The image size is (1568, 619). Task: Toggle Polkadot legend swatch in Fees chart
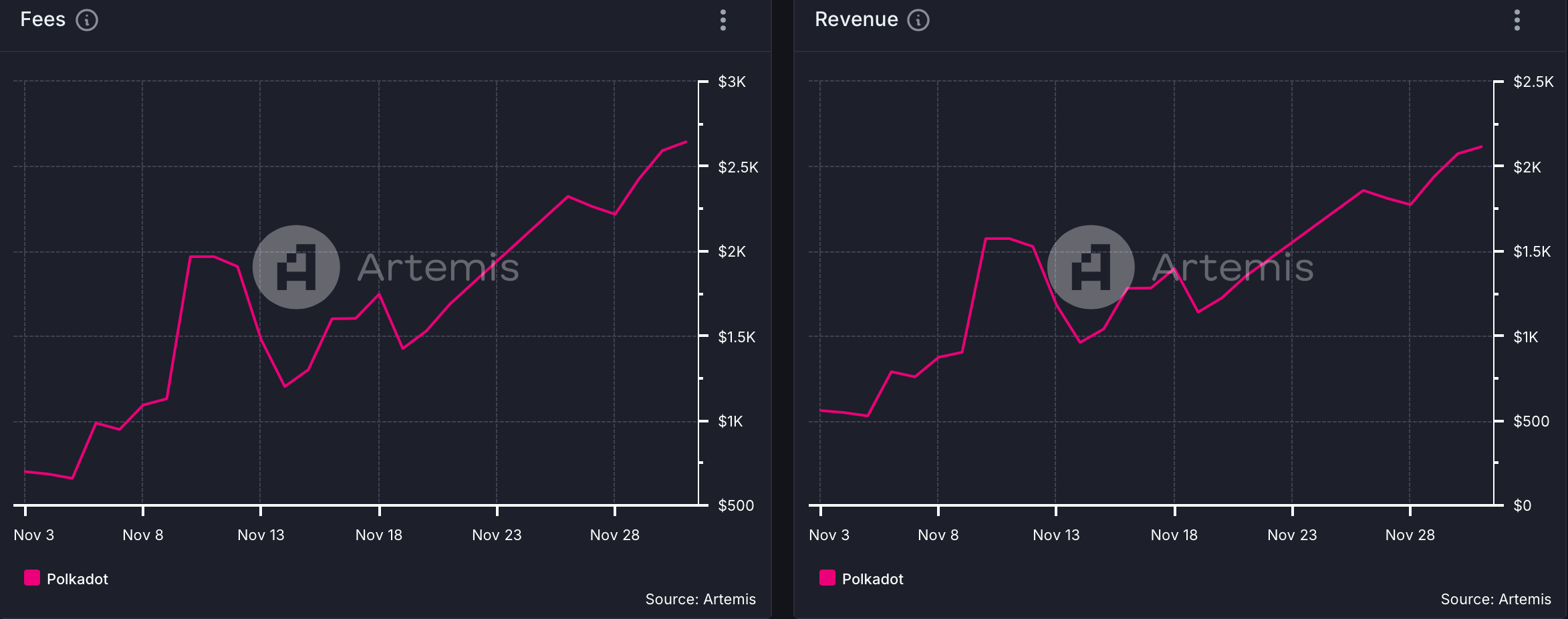pos(32,578)
